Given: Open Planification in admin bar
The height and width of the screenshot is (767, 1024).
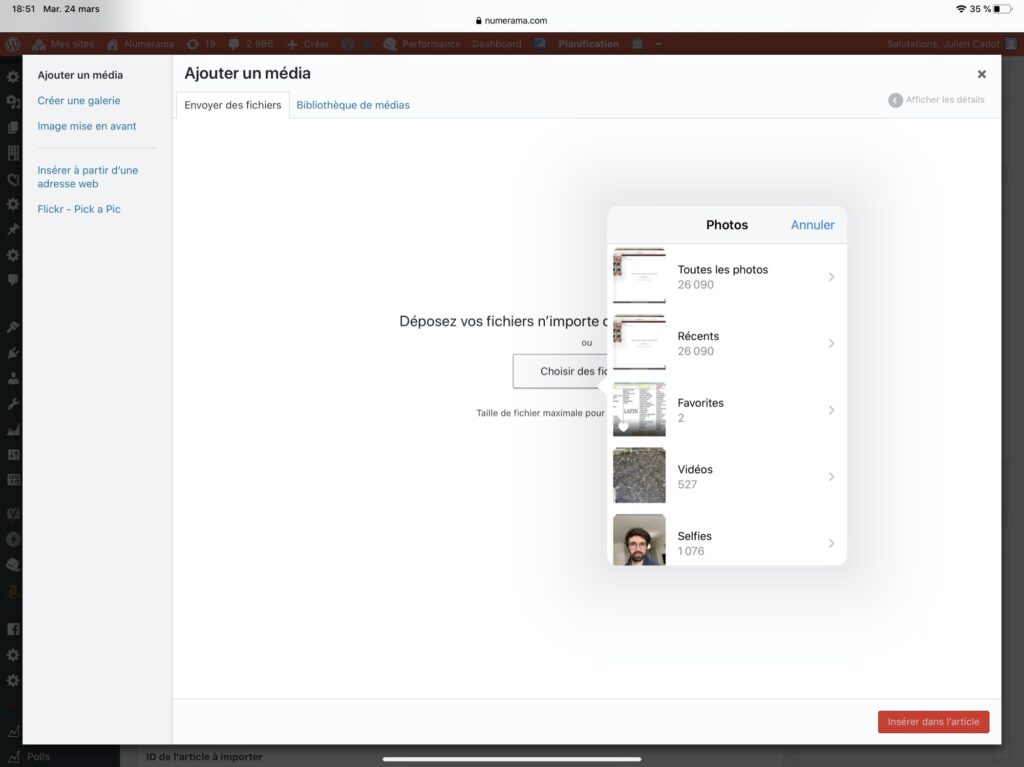Looking at the screenshot, I should point(588,44).
